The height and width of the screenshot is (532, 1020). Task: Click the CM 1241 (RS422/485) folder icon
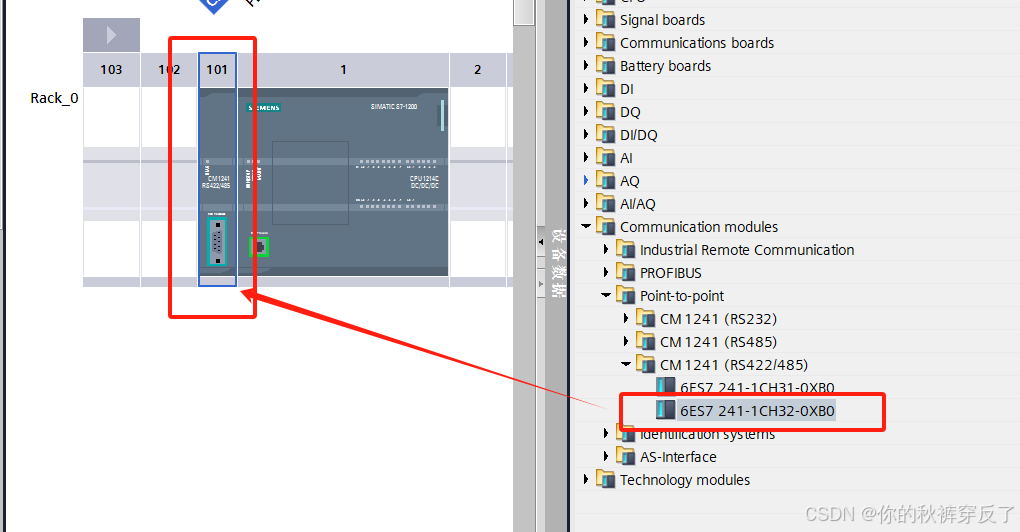[645, 364]
